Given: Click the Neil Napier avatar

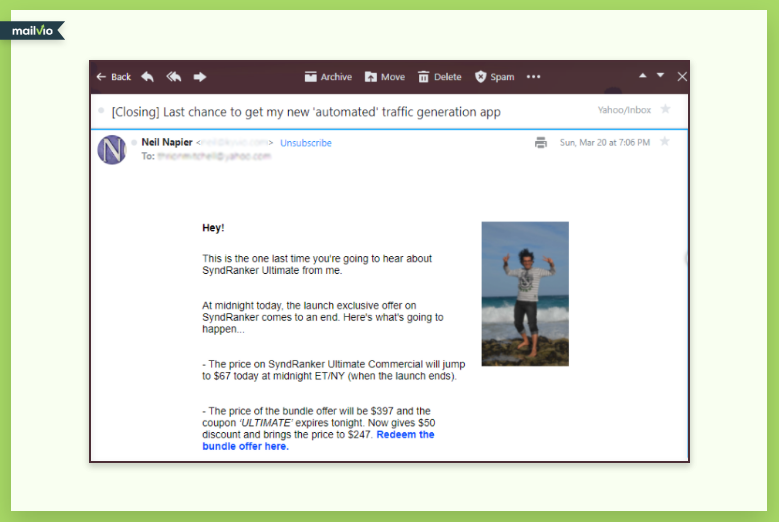Looking at the screenshot, I should (112, 149).
